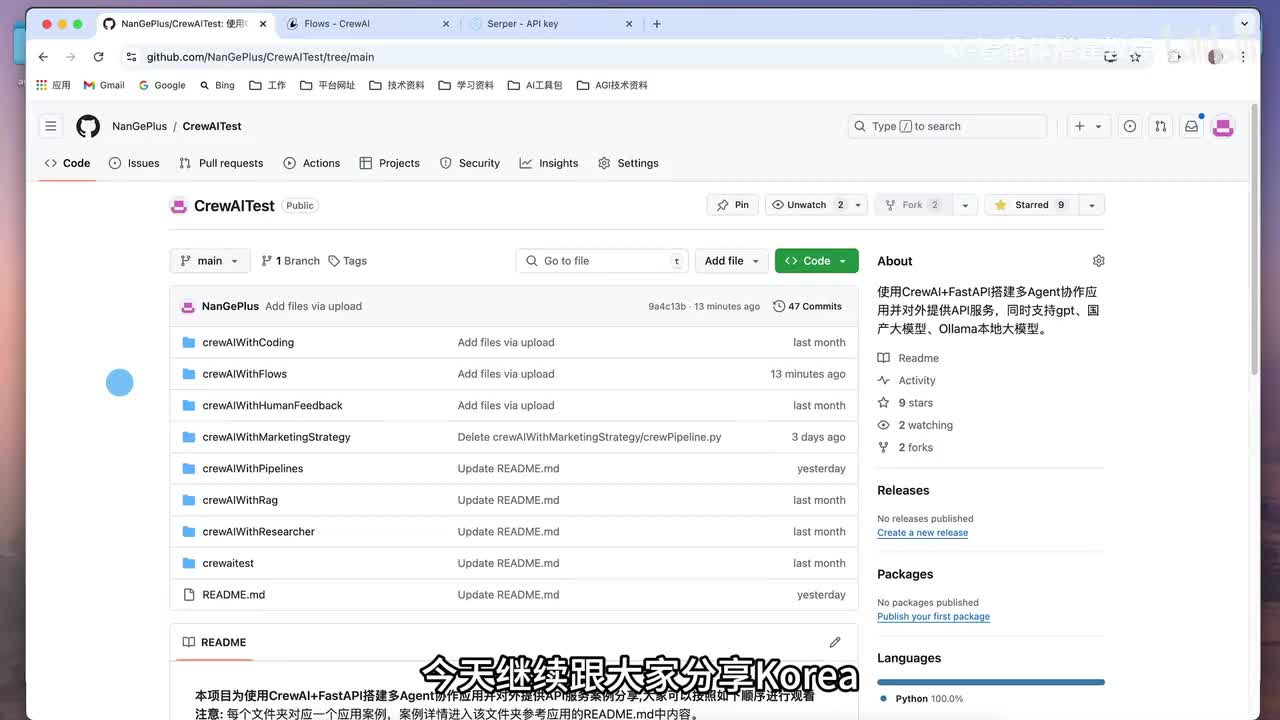Open user avatar profile menu
This screenshot has width=1280, height=720.
(1222, 126)
